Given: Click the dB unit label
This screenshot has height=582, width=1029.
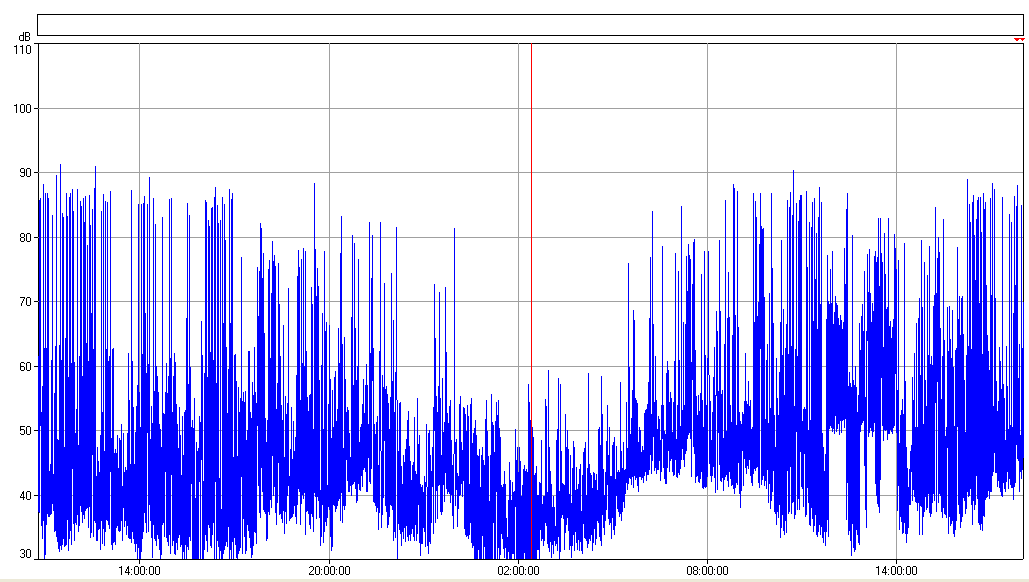Looking at the screenshot, I should tap(24, 37).
